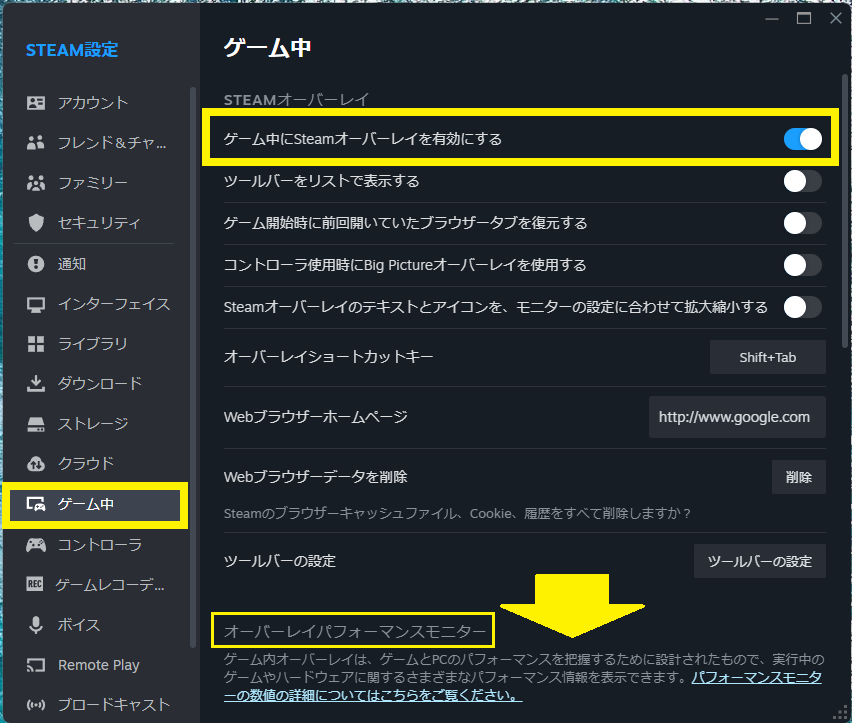This screenshot has width=852, height=723.
Task: Click the ブロードキャスト broadcast signal icon
Action: (x=36, y=705)
